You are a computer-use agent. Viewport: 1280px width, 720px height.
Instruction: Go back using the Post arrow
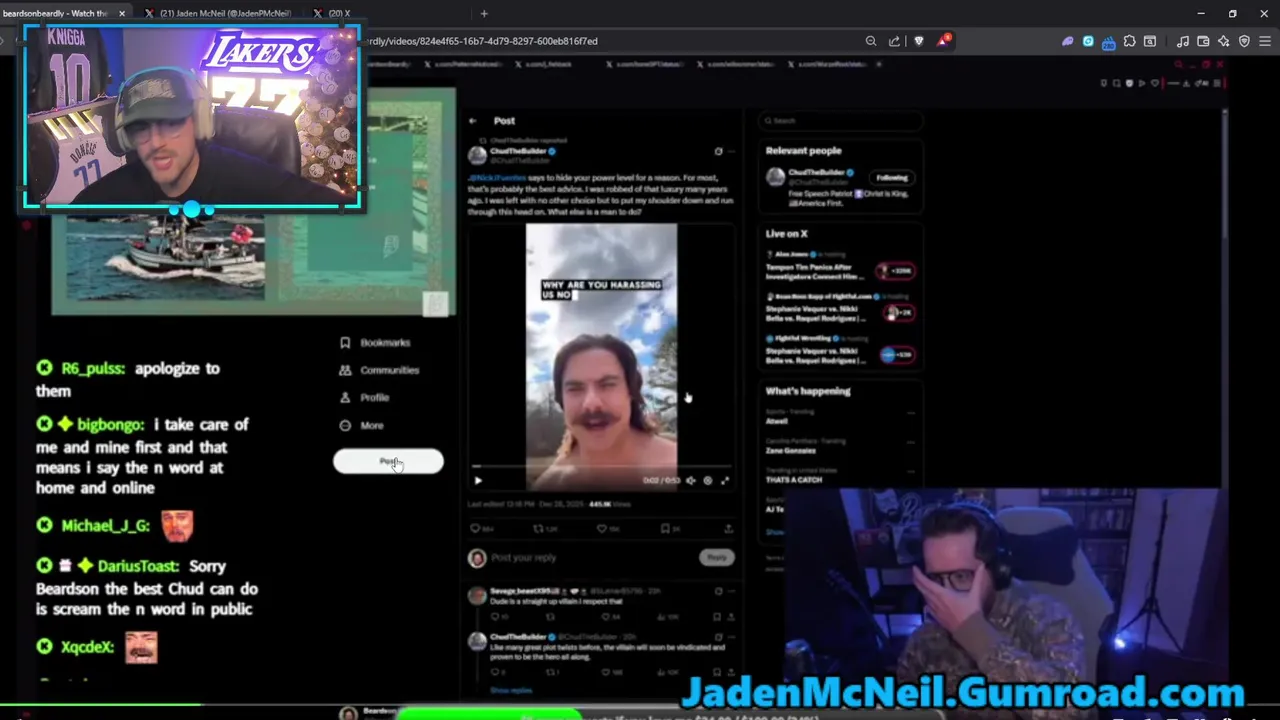pos(473,121)
